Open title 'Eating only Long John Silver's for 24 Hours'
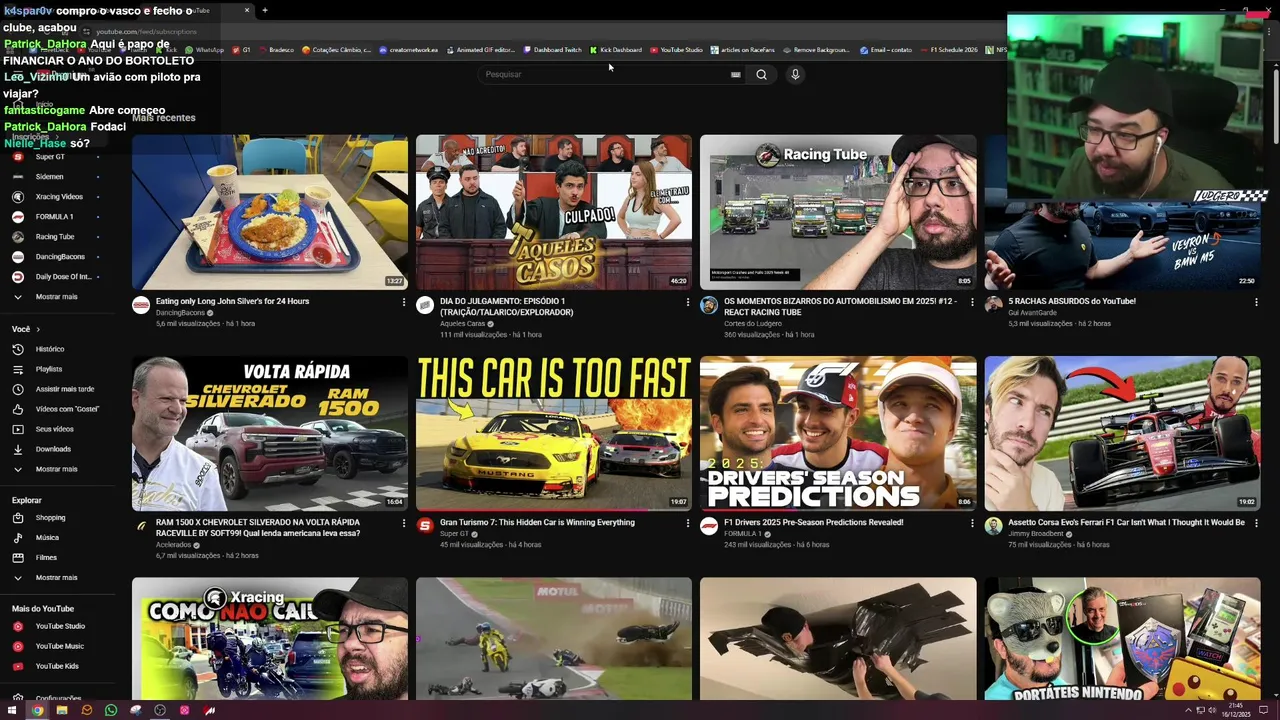1280x720 pixels. tap(232, 301)
